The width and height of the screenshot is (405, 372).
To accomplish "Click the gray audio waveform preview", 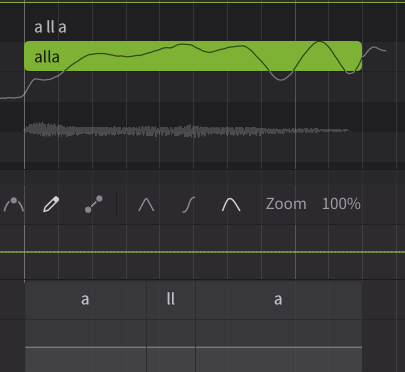I will 187,130.
